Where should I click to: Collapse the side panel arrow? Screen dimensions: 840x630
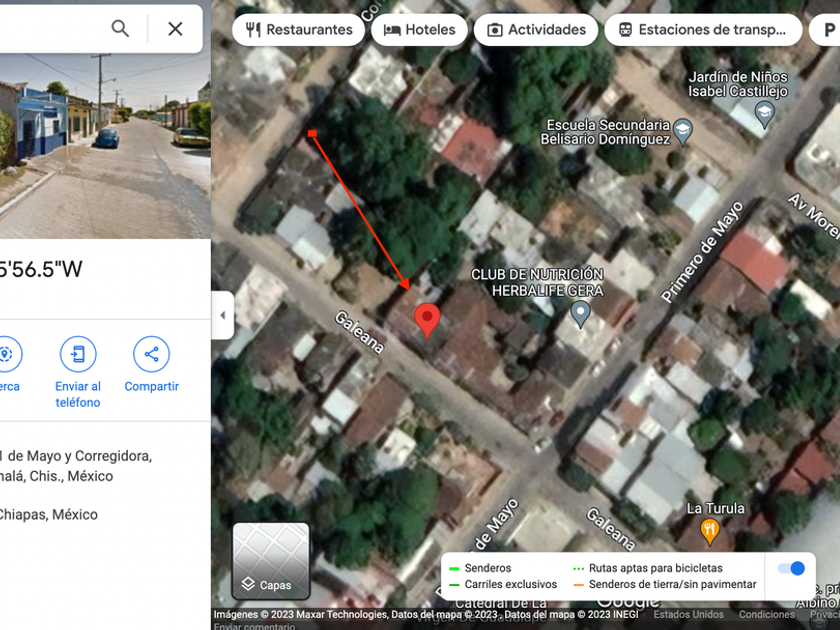pos(223,316)
